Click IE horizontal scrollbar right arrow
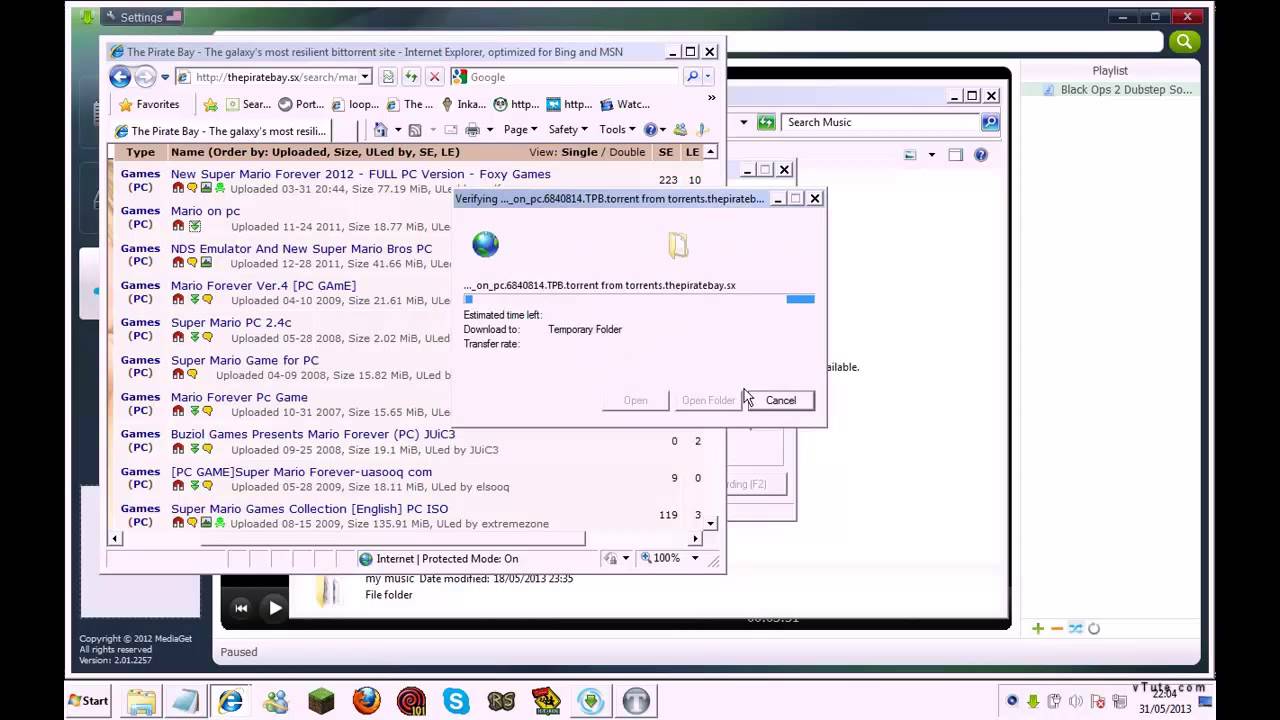This screenshot has height=720, width=1280. click(x=696, y=539)
